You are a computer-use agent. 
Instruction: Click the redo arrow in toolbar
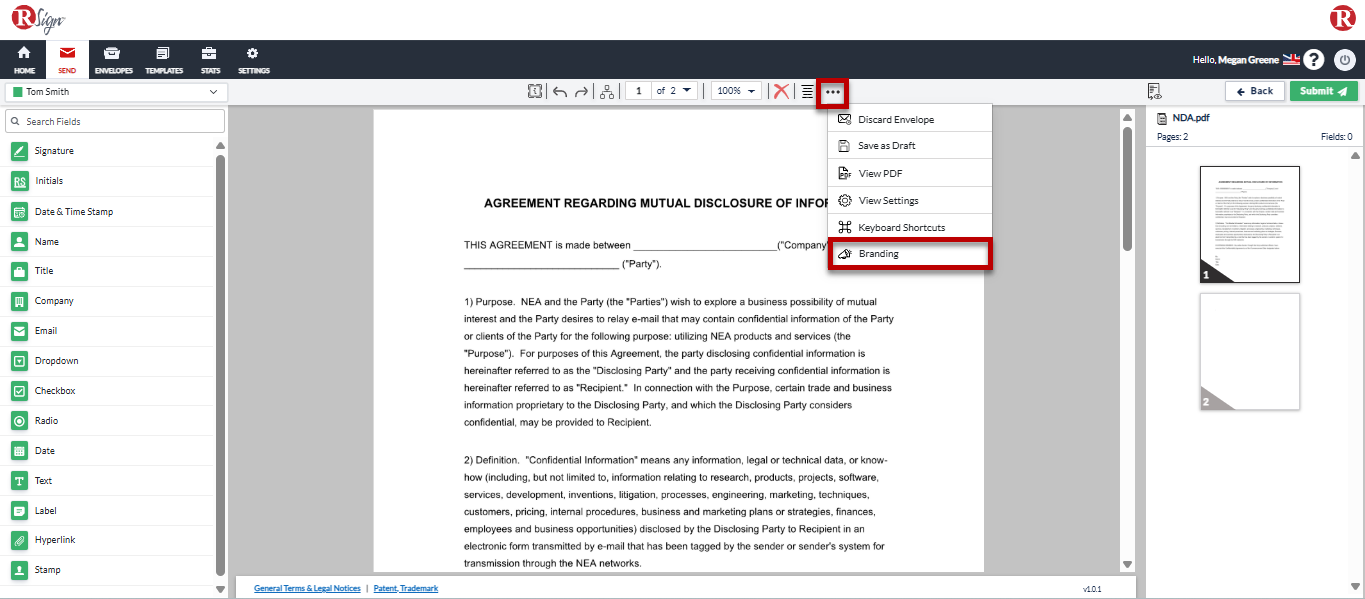581,91
